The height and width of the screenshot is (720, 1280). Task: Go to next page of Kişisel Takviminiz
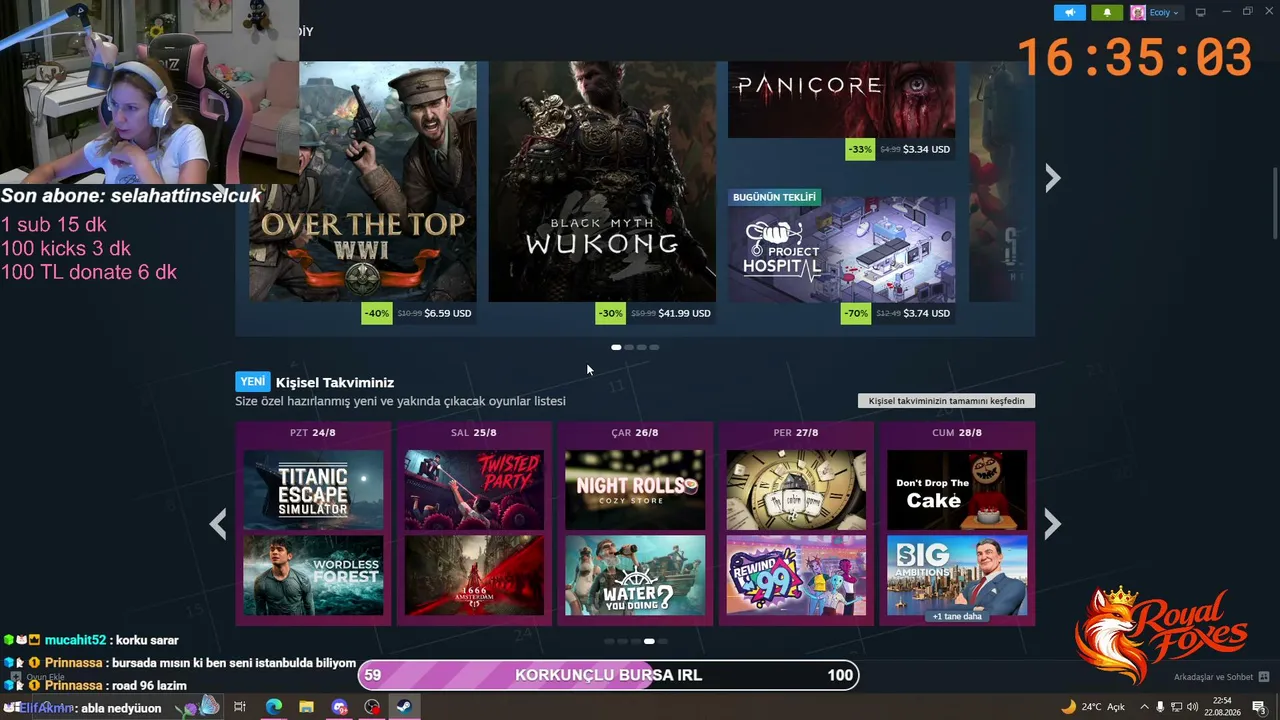[1052, 524]
